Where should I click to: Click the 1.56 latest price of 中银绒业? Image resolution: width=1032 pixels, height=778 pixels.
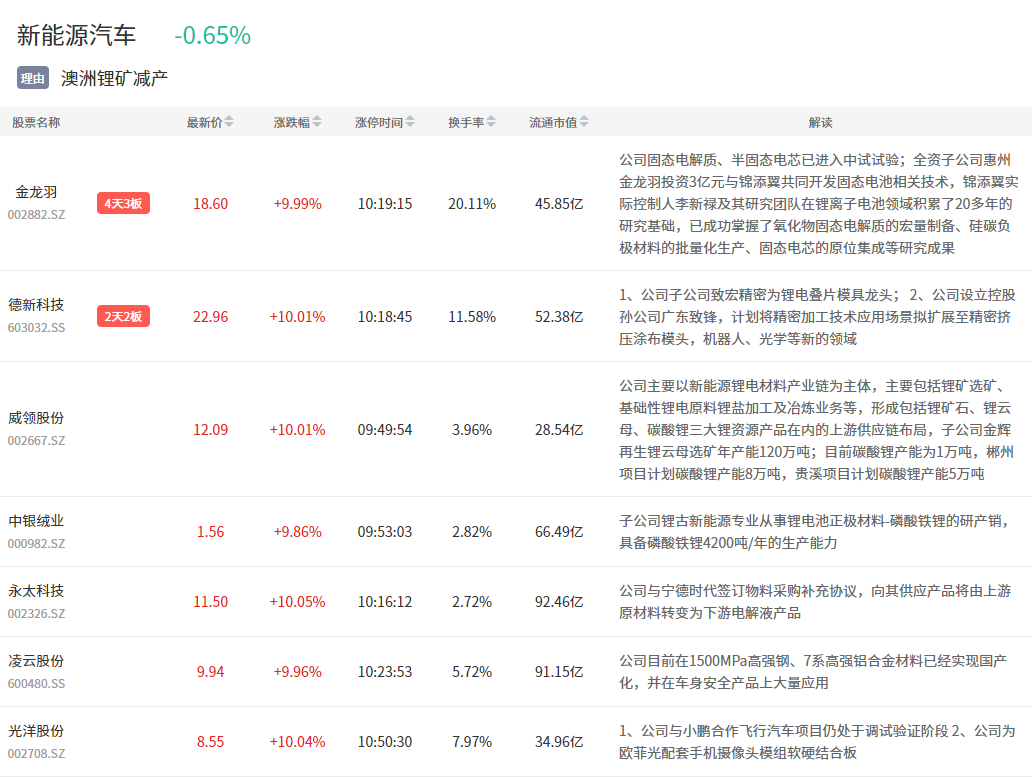[211, 532]
